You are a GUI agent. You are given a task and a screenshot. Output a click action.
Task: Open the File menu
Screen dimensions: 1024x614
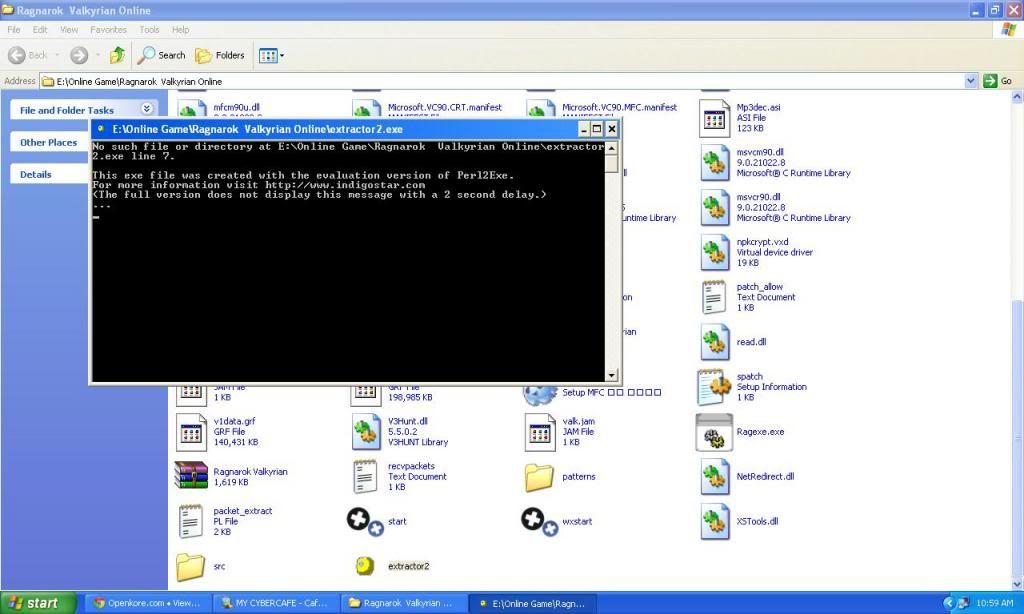pyautogui.click(x=14, y=29)
